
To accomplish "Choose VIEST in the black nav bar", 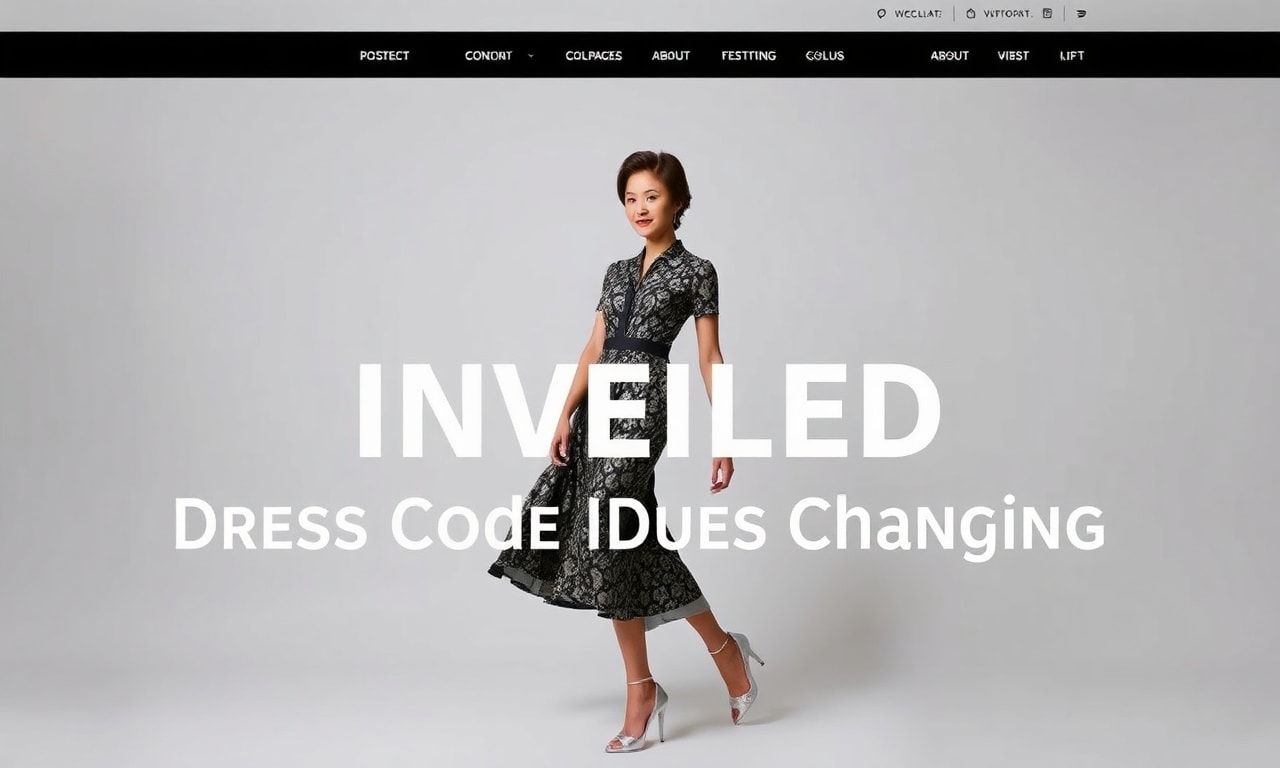I will pos(1013,56).
